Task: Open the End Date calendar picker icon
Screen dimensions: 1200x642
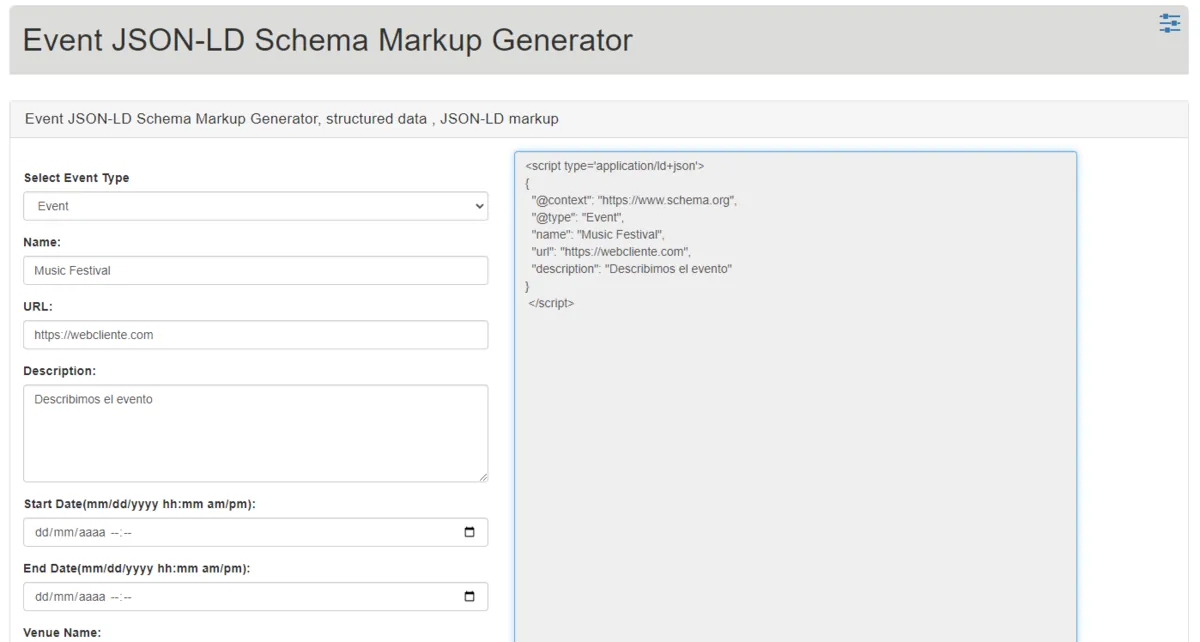Action: tap(470, 597)
